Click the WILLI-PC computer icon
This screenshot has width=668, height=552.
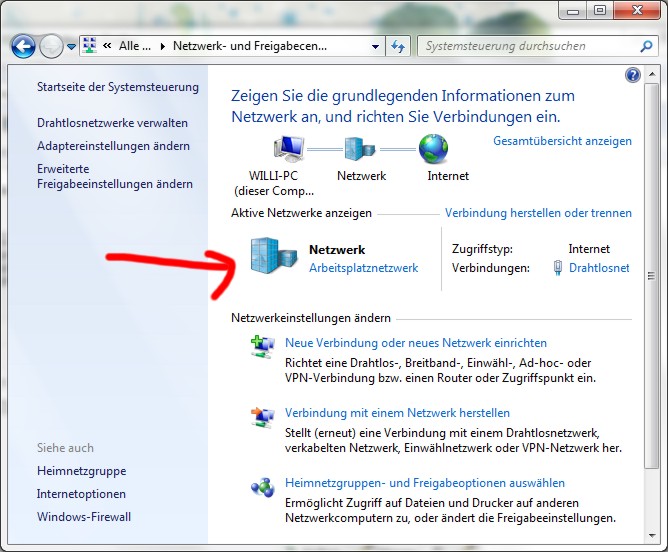pos(289,151)
